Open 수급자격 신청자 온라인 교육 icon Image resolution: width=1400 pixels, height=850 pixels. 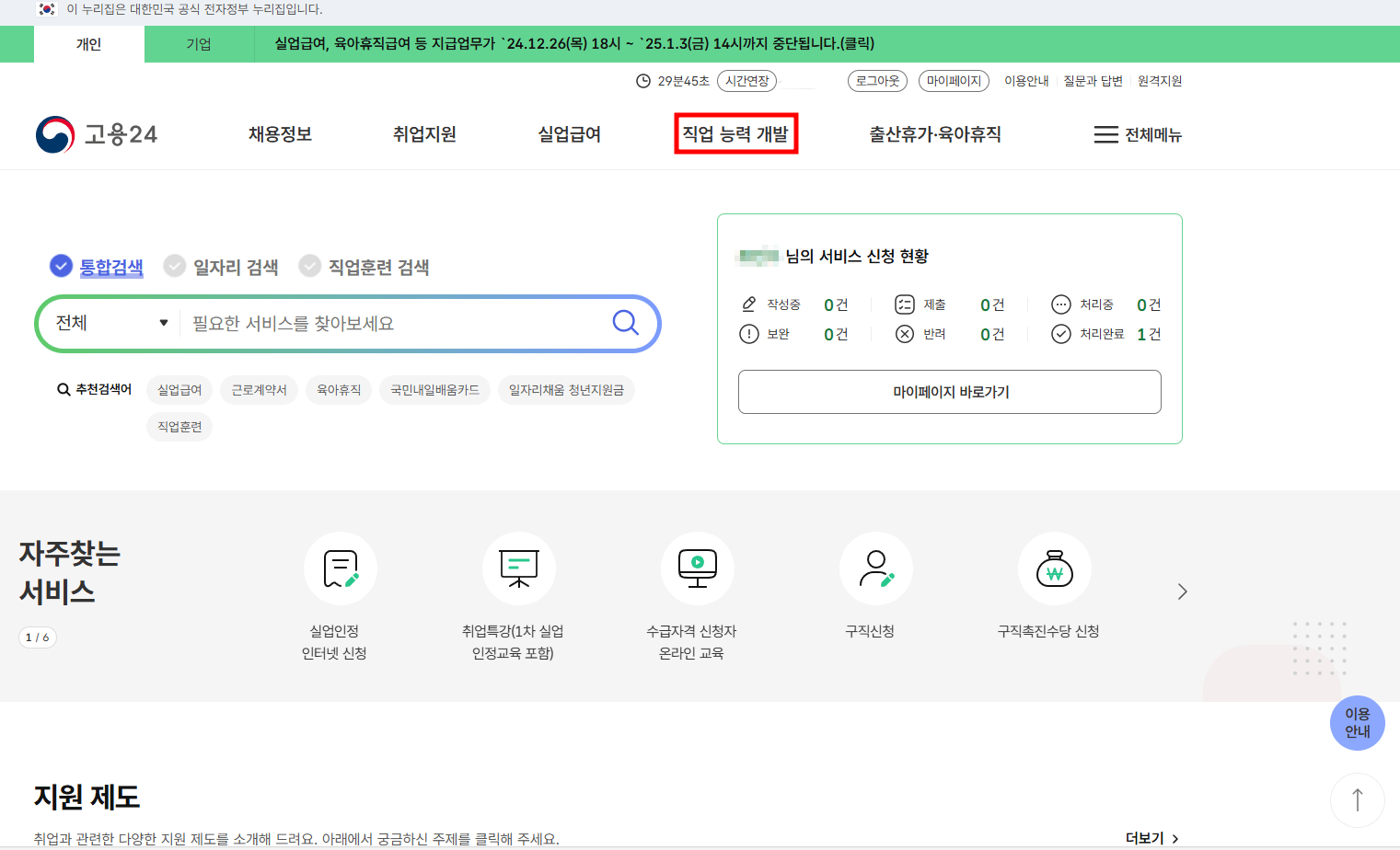point(697,569)
